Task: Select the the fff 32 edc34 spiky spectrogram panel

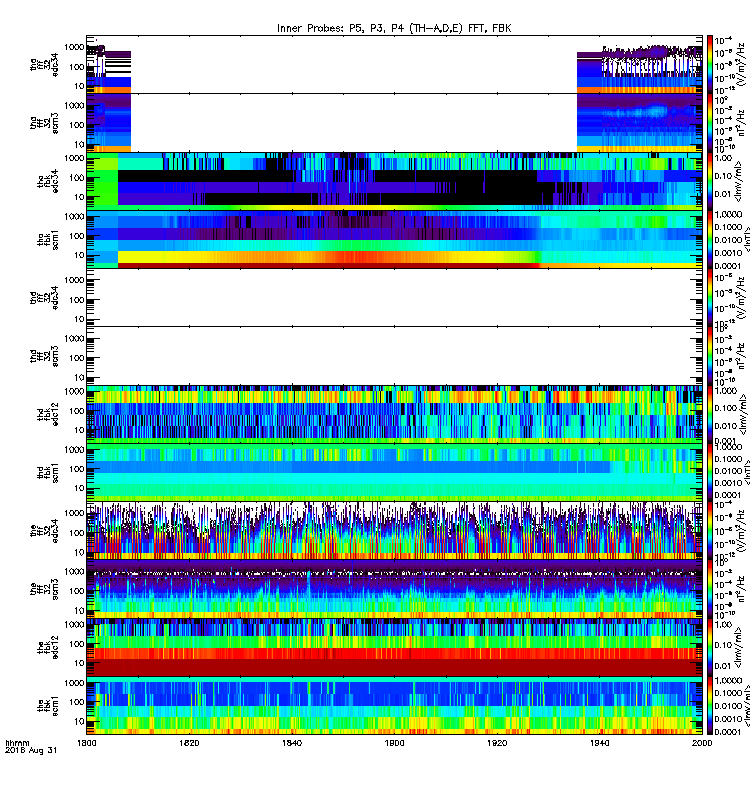Action: click(x=394, y=531)
